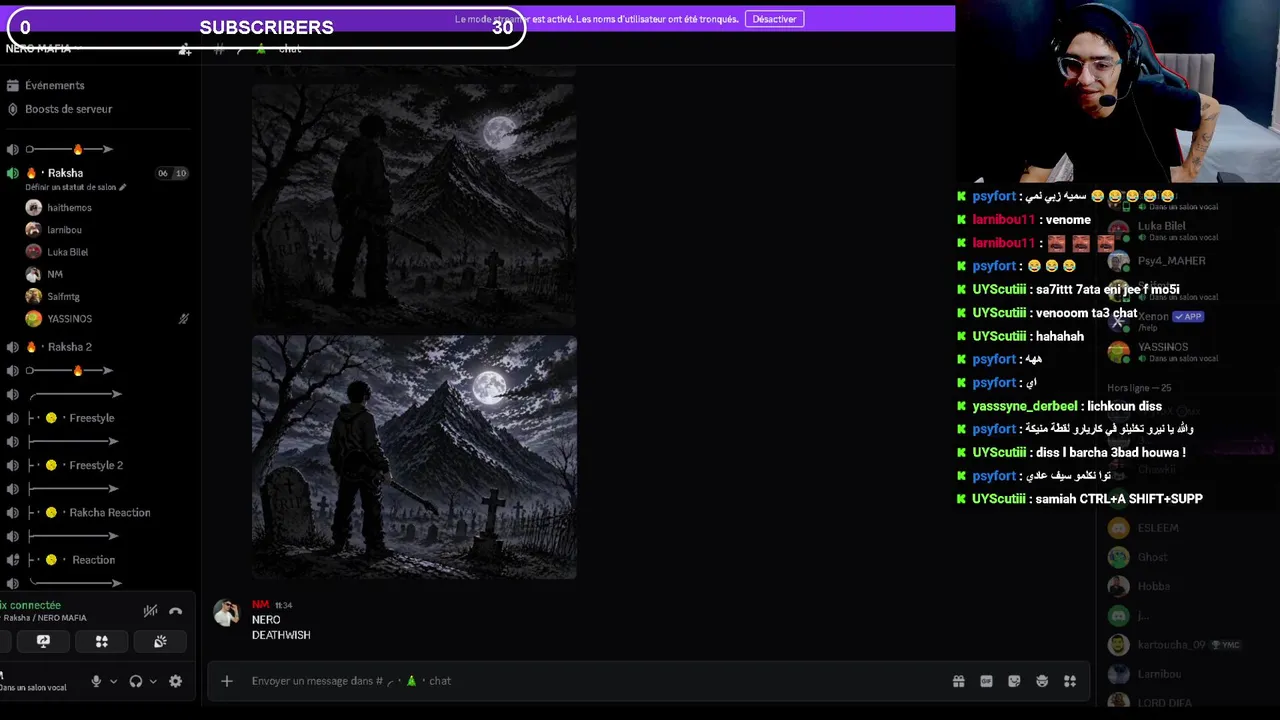Open the gift icon in message bar
Image resolution: width=1280 pixels, height=720 pixels.
tap(958, 681)
